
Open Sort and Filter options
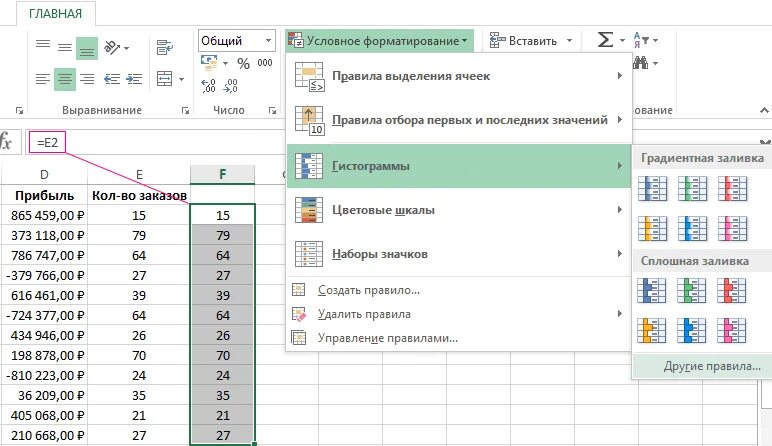[x=645, y=40]
